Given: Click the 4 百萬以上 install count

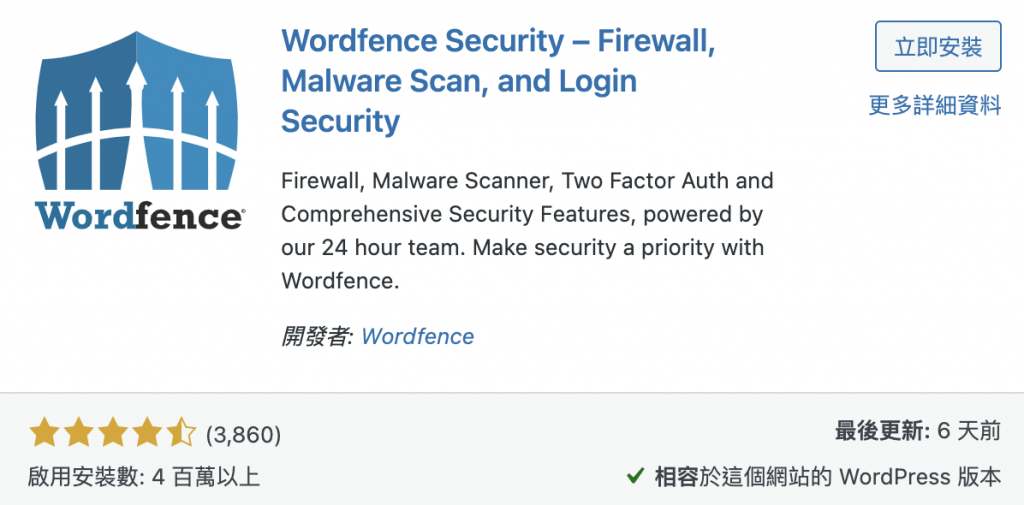Looking at the screenshot, I should click(x=206, y=476).
